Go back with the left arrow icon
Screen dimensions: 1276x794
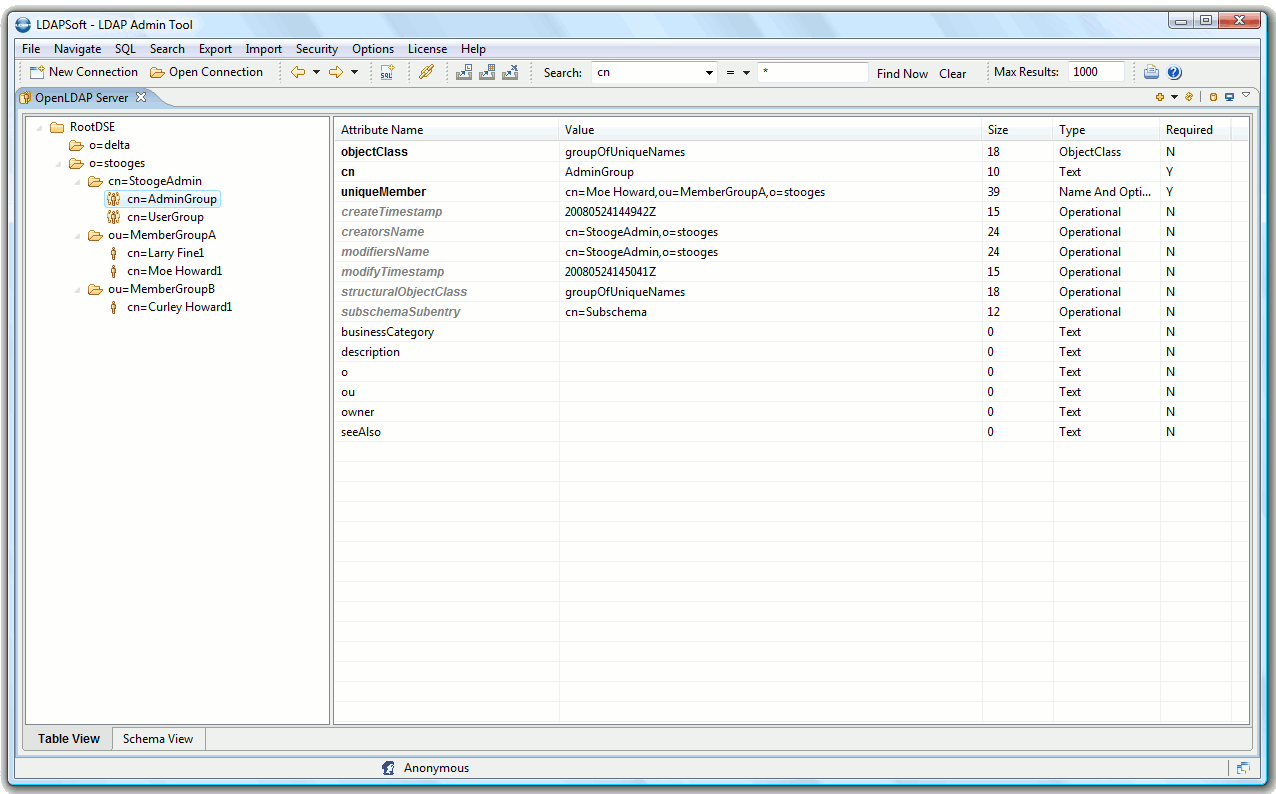pyautogui.click(x=298, y=72)
